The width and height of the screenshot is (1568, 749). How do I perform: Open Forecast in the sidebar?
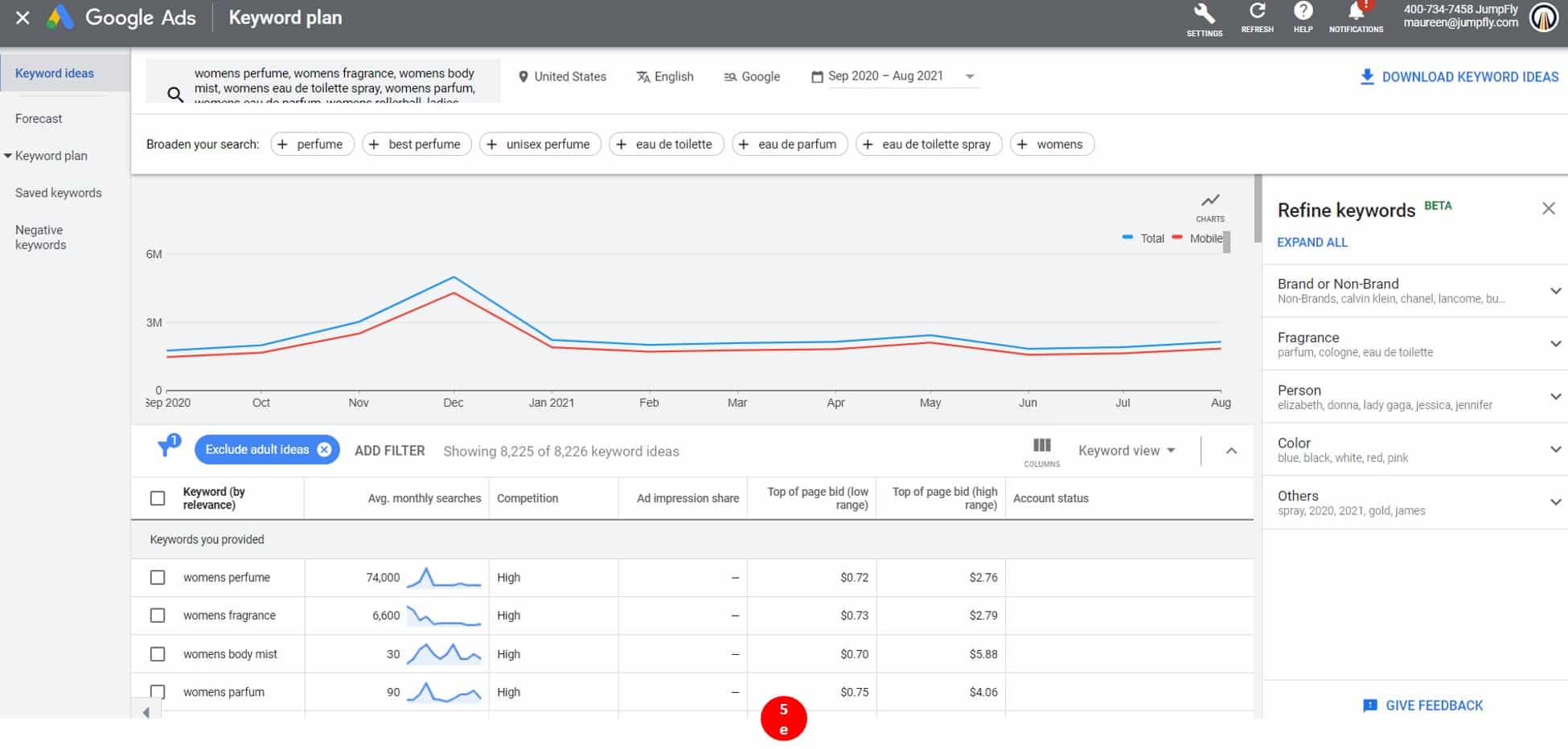tap(39, 119)
